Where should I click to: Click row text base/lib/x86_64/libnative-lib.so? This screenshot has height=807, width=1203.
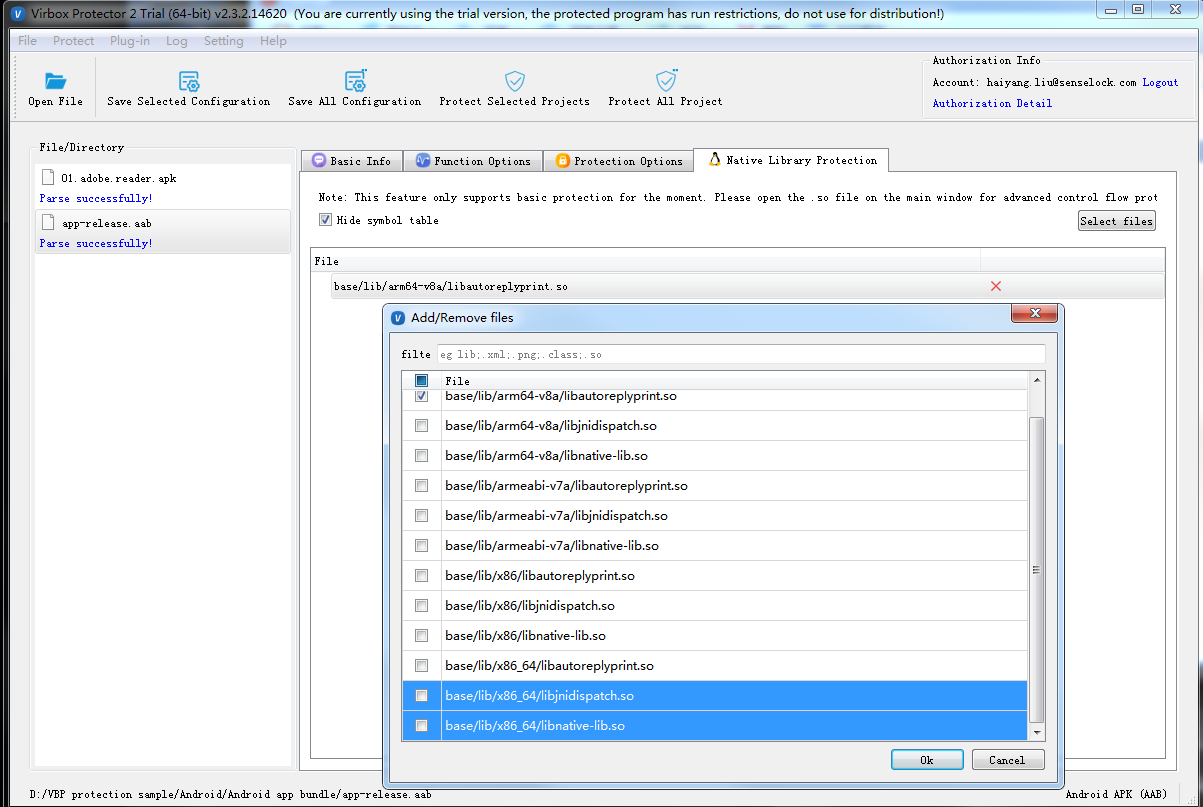535,726
